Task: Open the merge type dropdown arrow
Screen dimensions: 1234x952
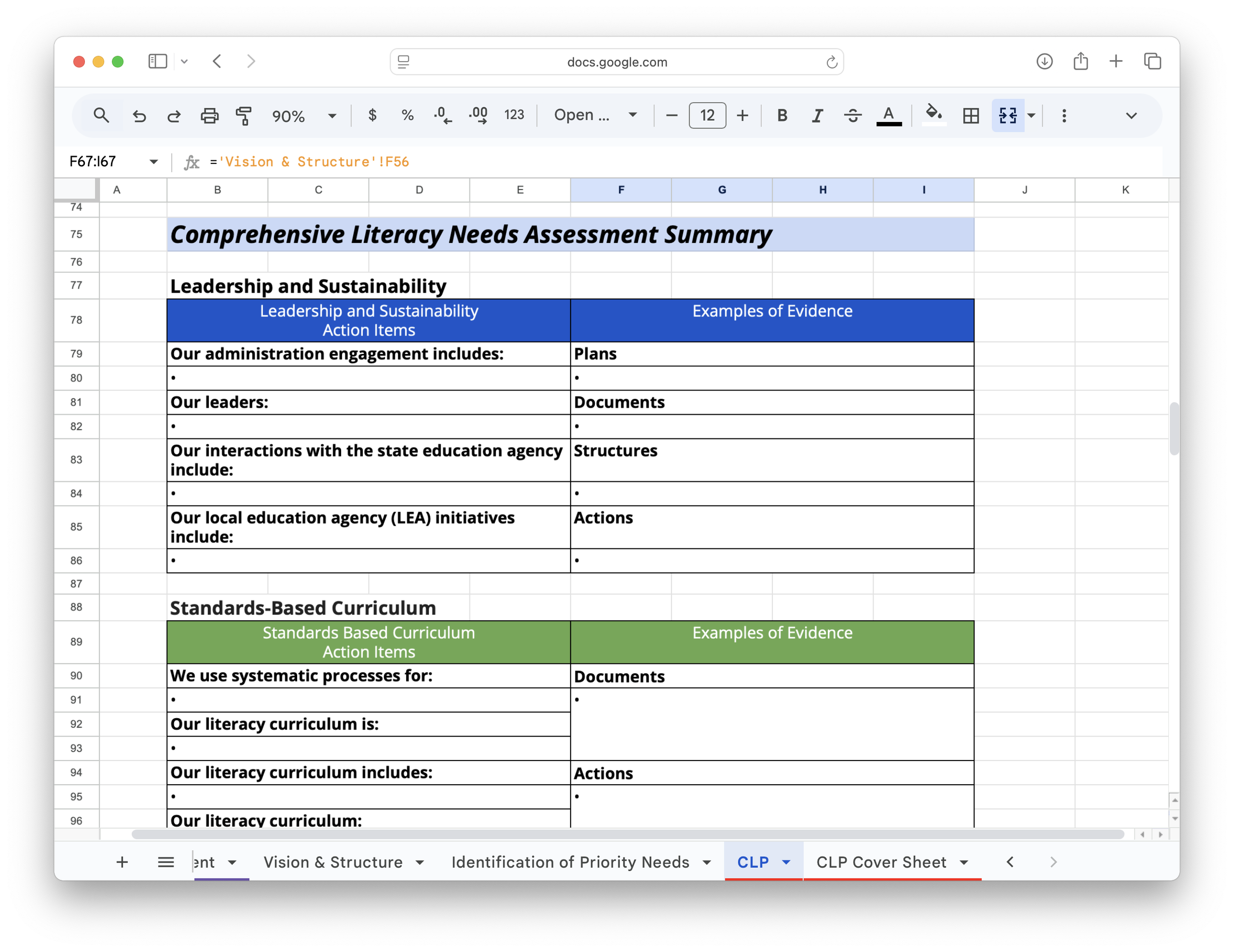Action: point(1031,115)
